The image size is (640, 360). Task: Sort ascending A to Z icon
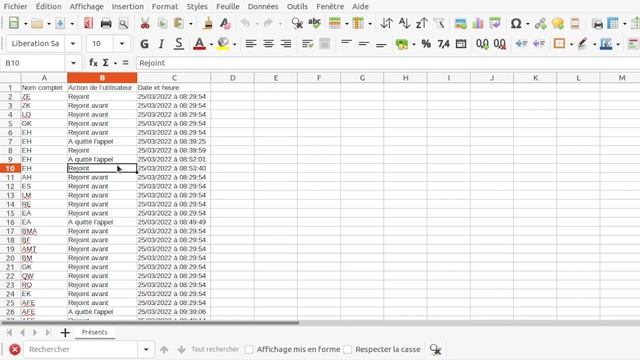(x=404, y=23)
